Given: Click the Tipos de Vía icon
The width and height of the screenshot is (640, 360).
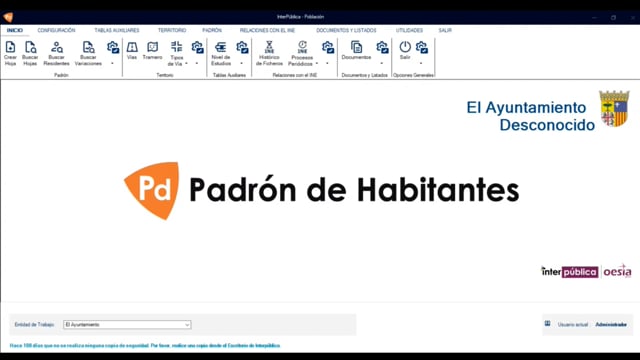Looking at the screenshot, I should pyautogui.click(x=176, y=47).
